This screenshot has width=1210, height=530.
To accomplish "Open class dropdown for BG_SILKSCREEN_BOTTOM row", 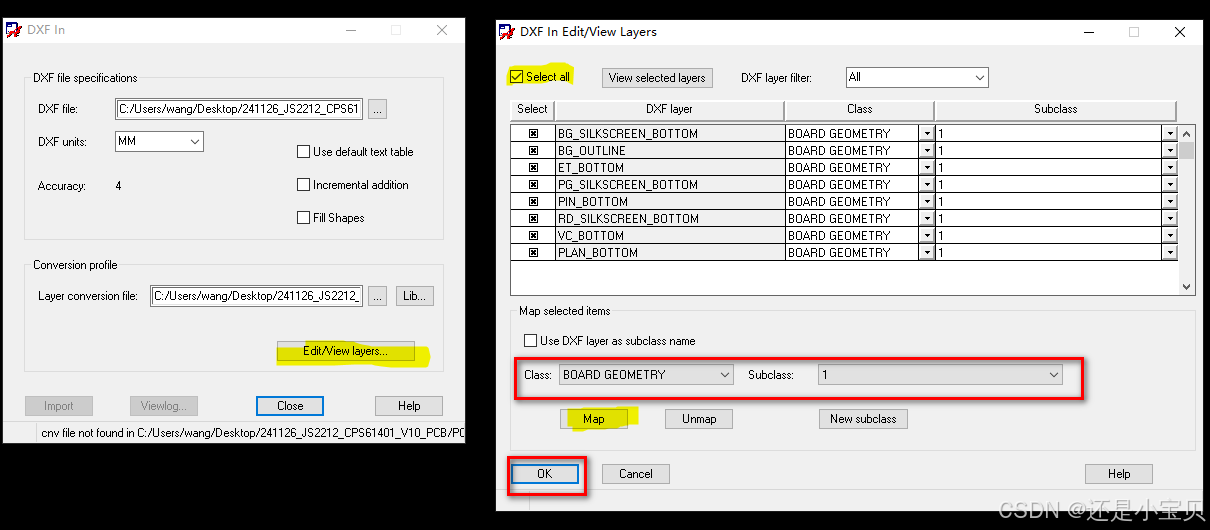I will [926, 134].
